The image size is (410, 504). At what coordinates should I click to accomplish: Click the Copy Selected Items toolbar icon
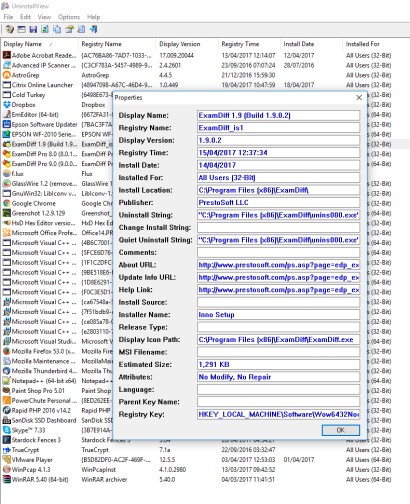[57, 29]
